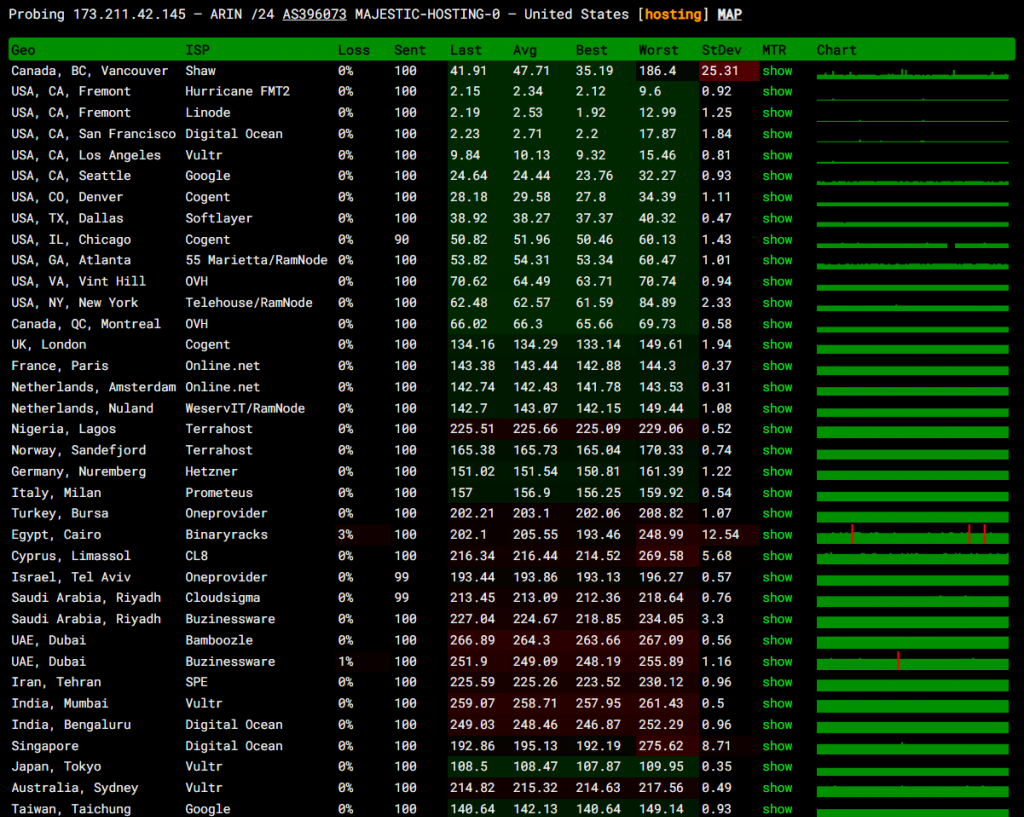Show MTR for Chicago Cogent row

pyautogui.click(x=777, y=240)
